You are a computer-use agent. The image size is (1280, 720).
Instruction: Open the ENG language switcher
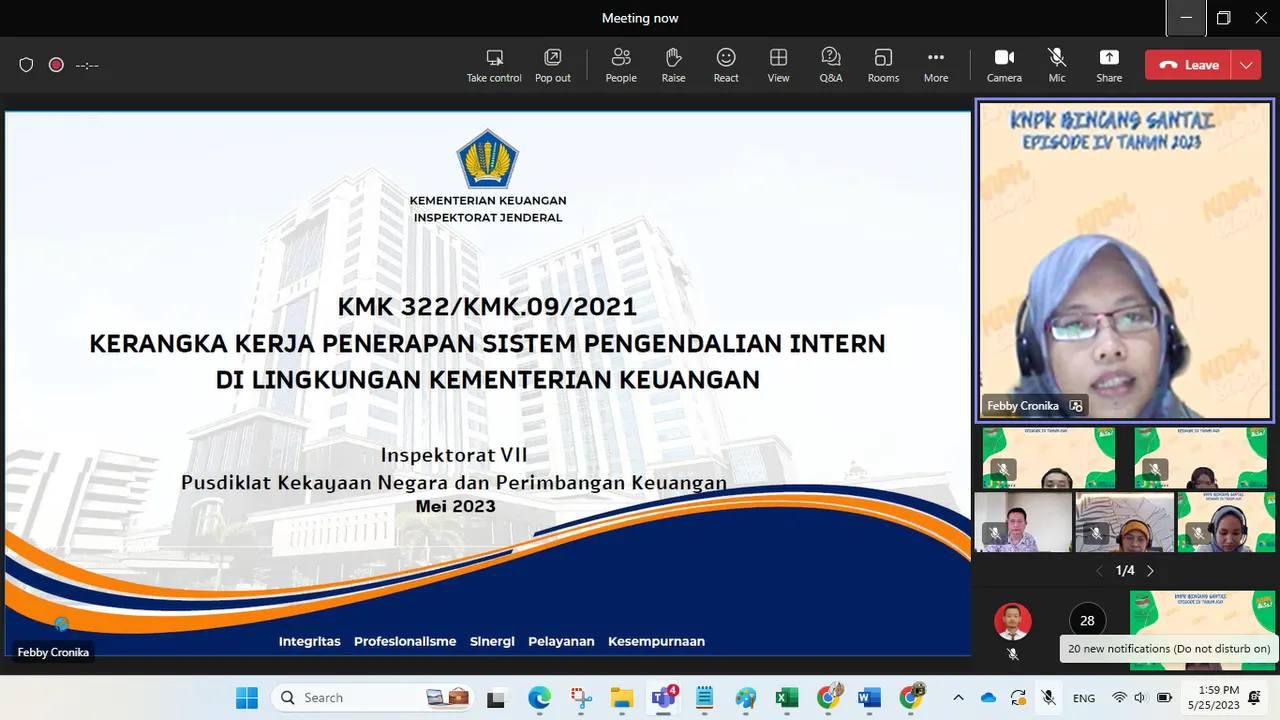coord(1084,698)
